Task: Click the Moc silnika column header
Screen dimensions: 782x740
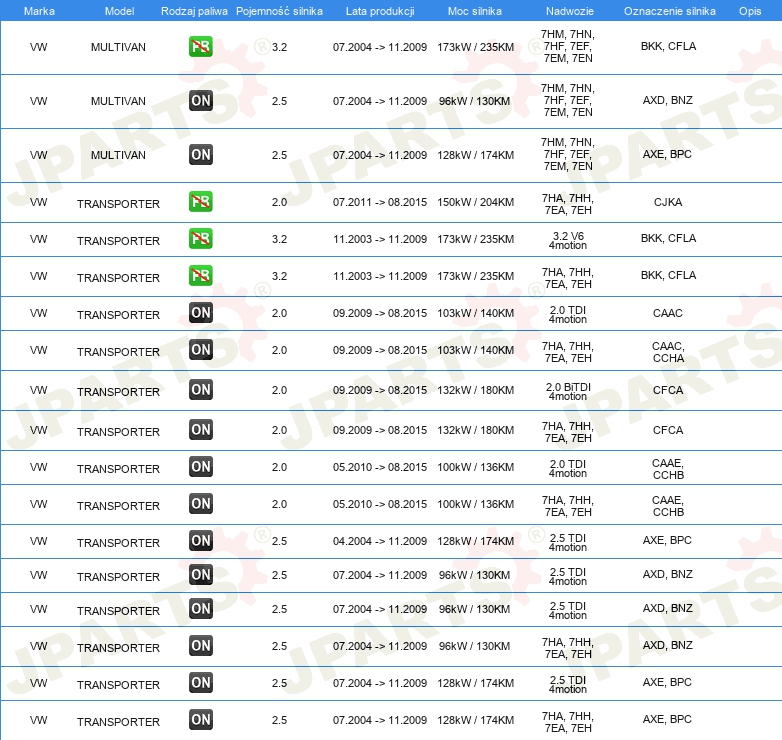Action: pos(474,11)
